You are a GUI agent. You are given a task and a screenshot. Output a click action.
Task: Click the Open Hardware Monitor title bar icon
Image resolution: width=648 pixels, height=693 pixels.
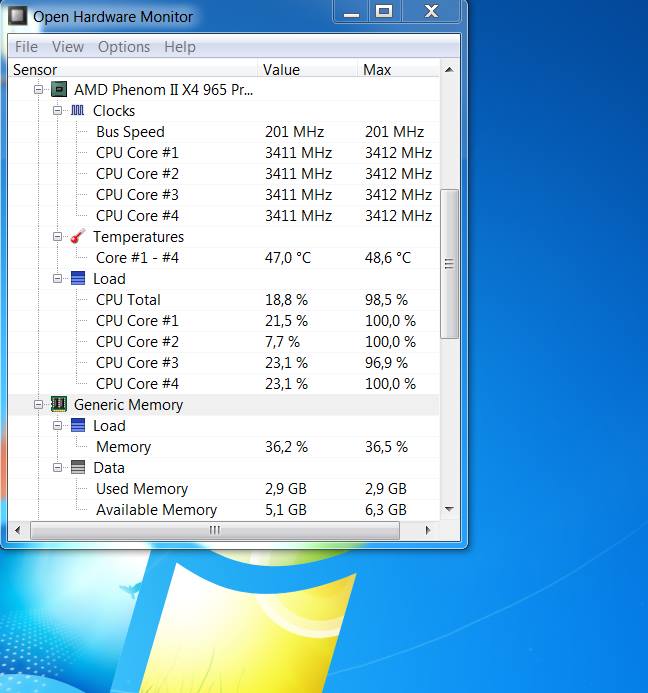coord(18,16)
